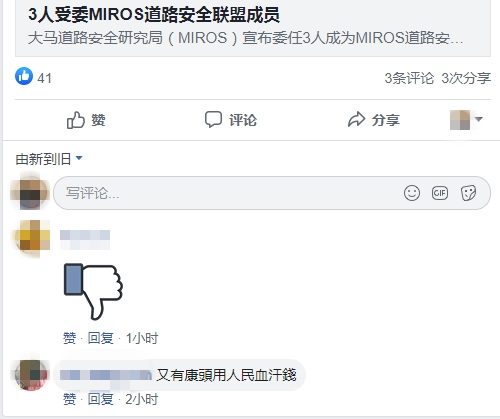Open the 3次分享 shares count link

pos(466,78)
